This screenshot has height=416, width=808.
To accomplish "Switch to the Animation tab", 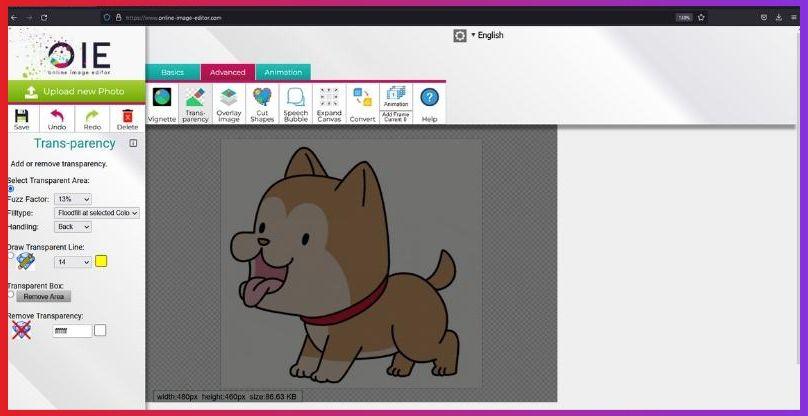I will click(x=283, y=72).
